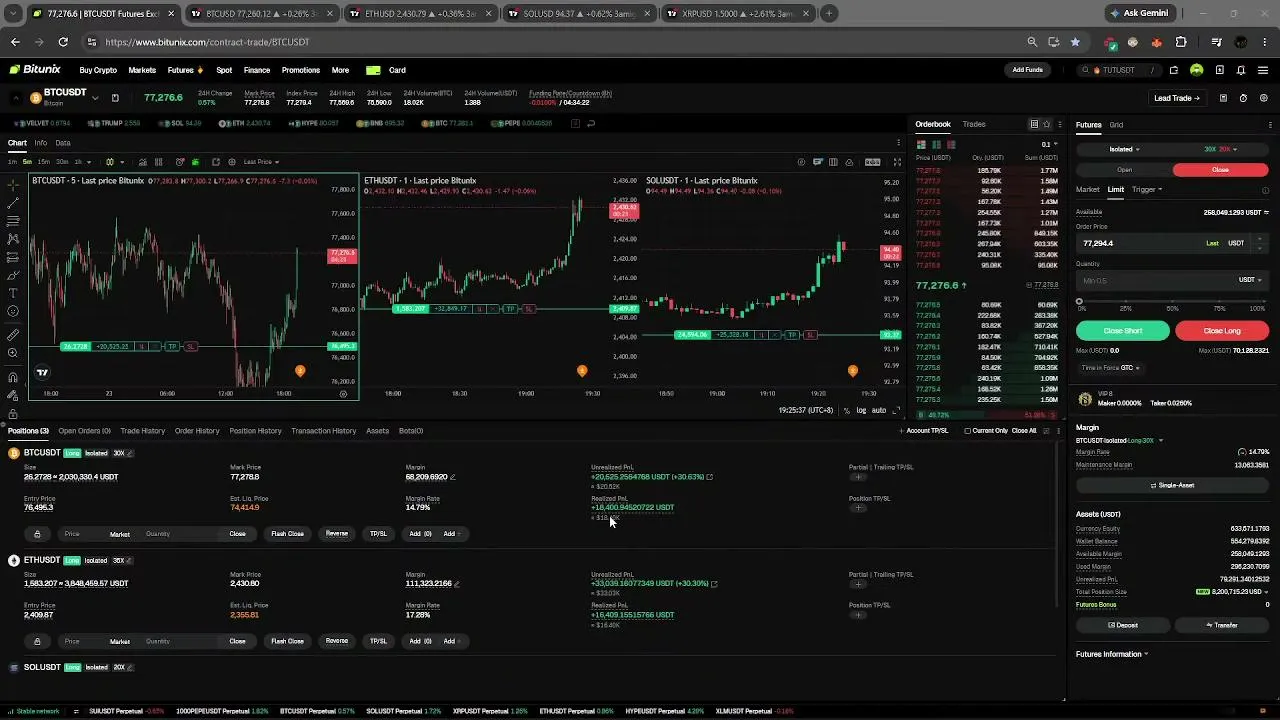The image size is (1280, 720).
Task: Click the green user avatar icon
Action: (1197, 70)
